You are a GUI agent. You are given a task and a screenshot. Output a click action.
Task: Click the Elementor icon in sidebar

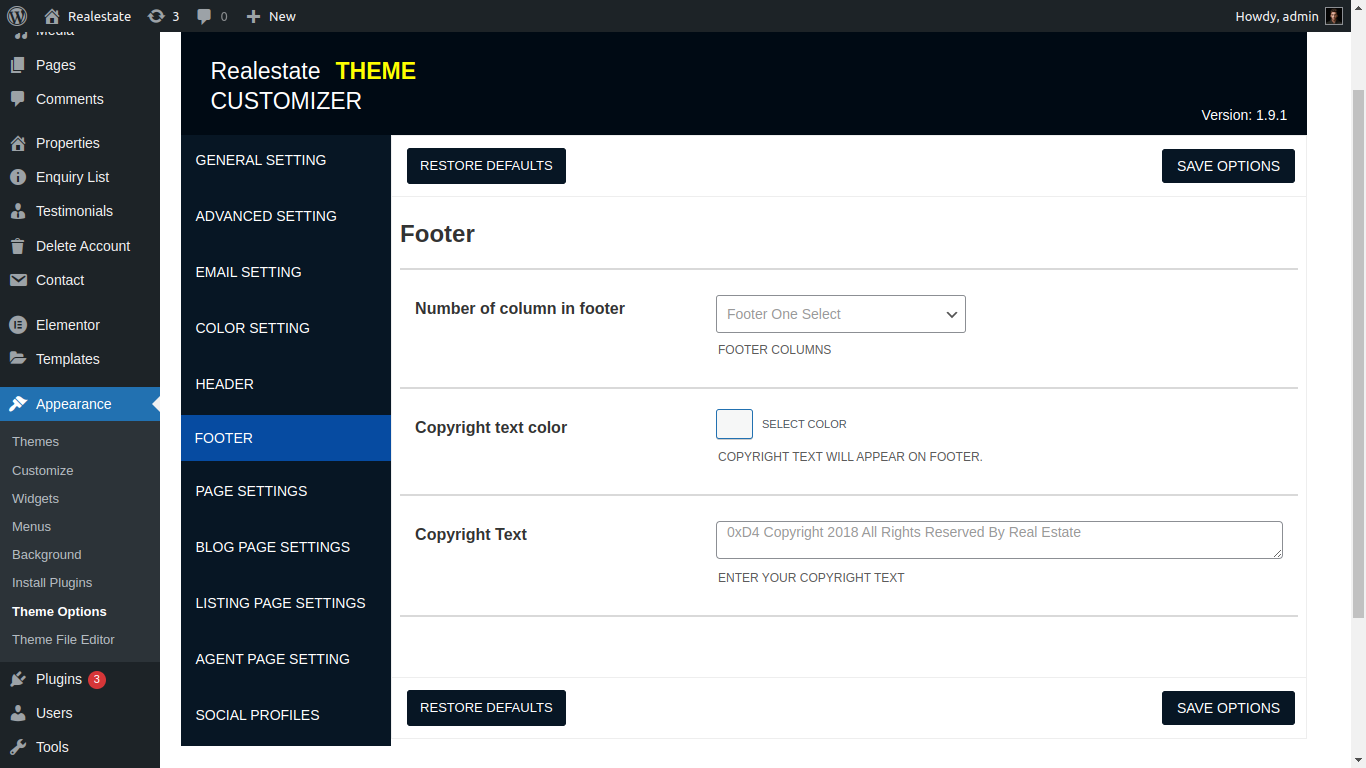(18, 325)
